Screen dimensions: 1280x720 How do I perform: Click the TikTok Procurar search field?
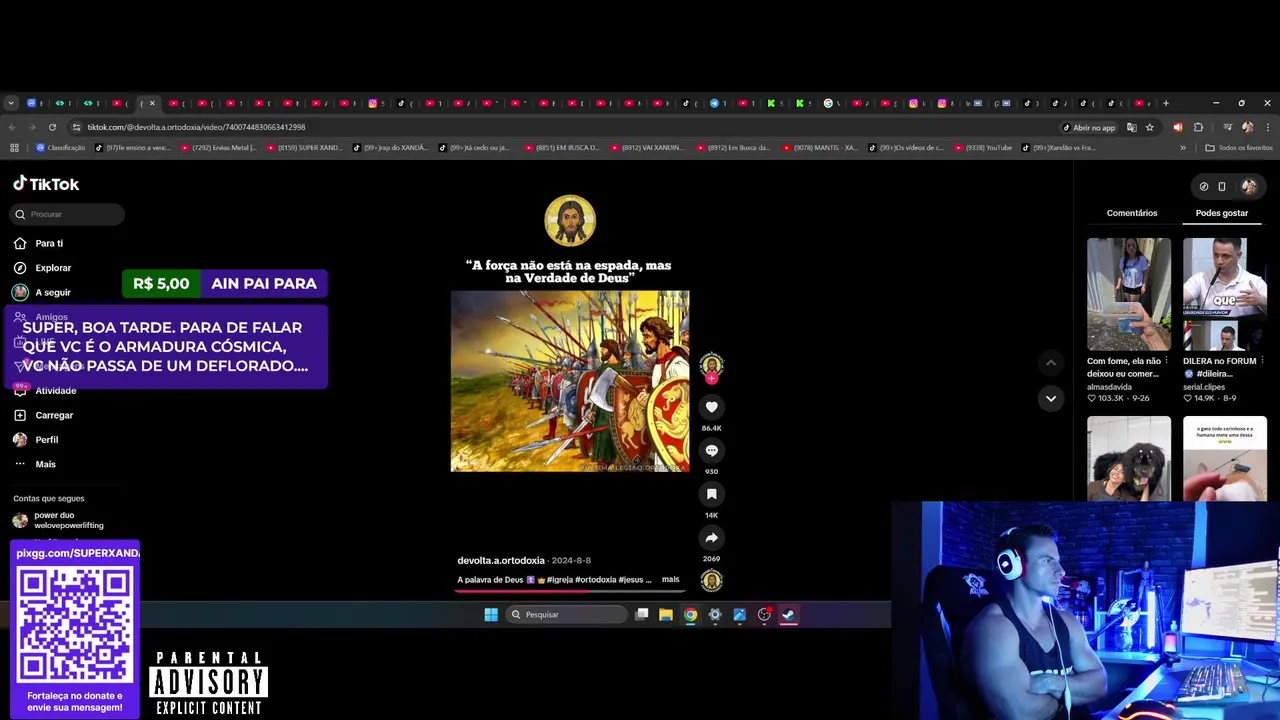pyautogui.click(x=68, y=214)
